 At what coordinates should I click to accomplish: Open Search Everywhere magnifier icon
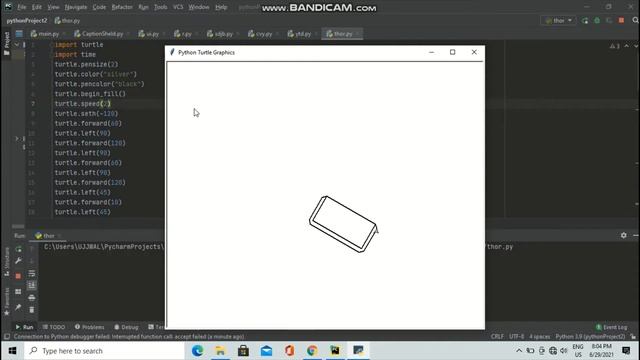635,20
